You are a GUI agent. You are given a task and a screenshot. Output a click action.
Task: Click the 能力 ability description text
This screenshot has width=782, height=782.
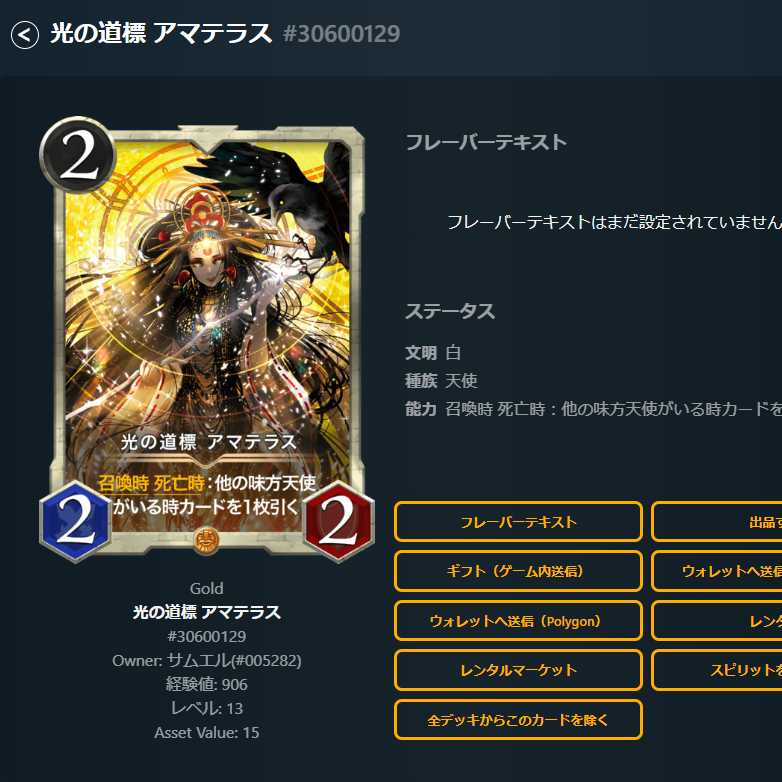(x=613, y=409)
